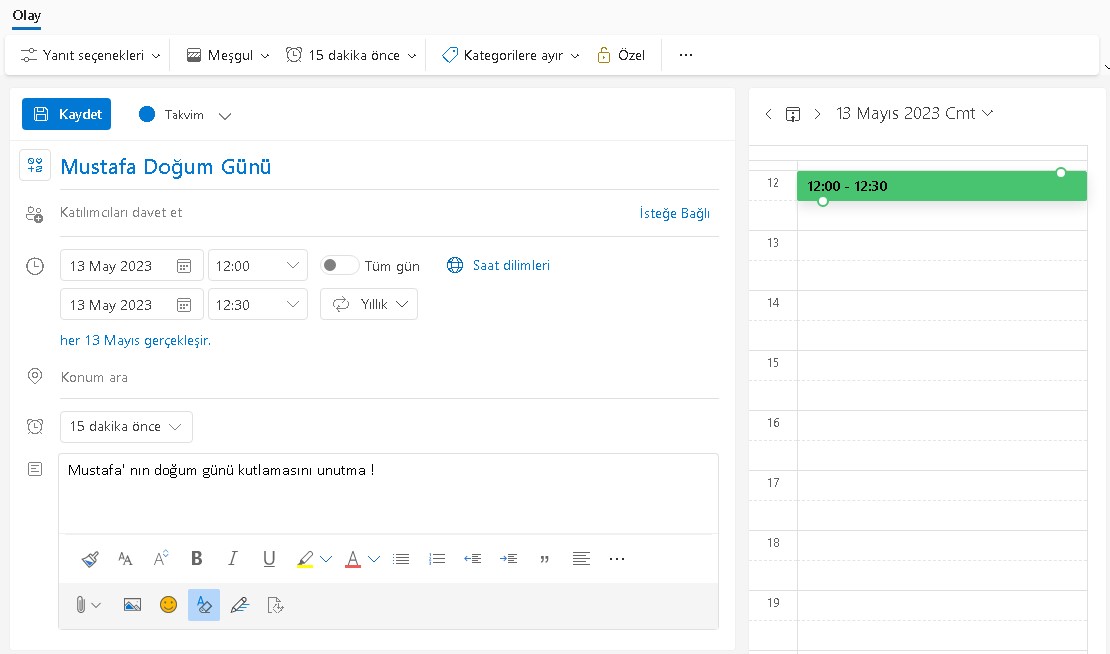Apply Italic formatting to description text

click(232, 558)
